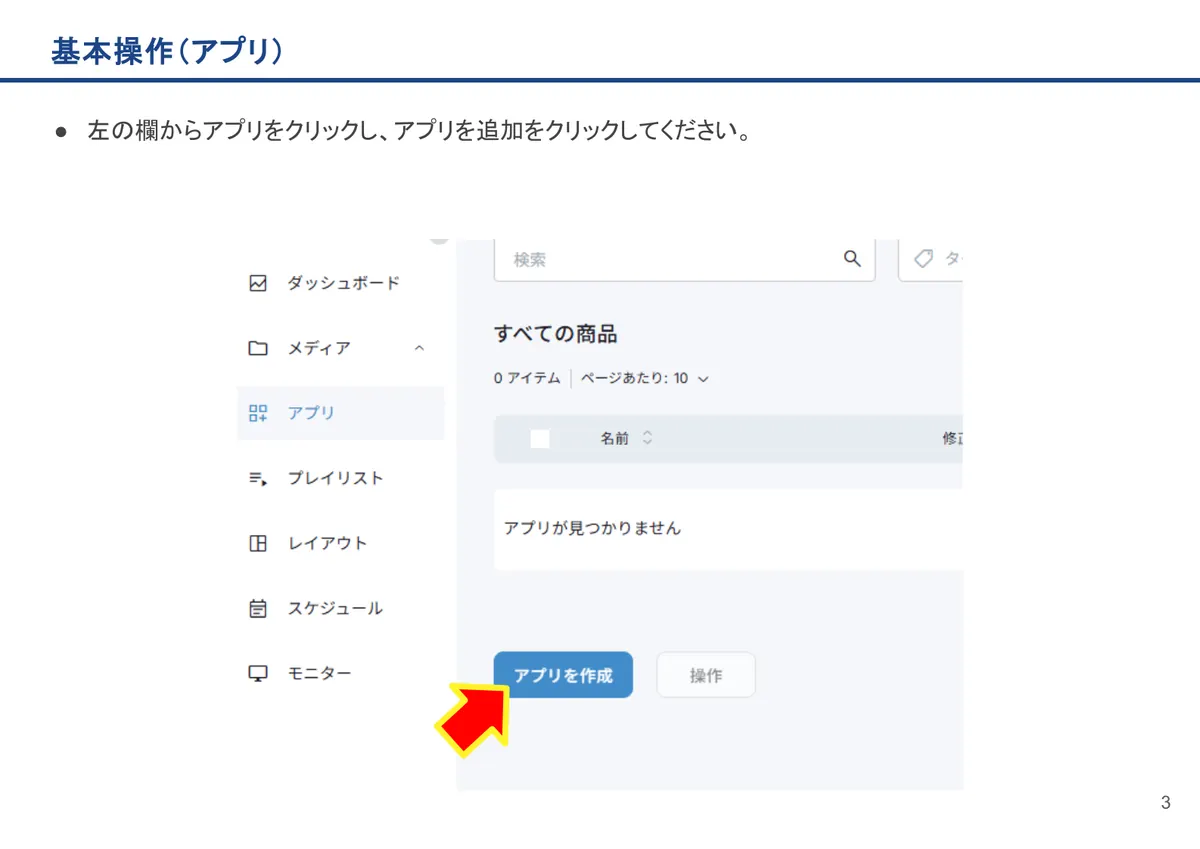Viewport: 1200px width, 849px height.
Task: Tick the select-all checkbox in table header
Action: 540,438
